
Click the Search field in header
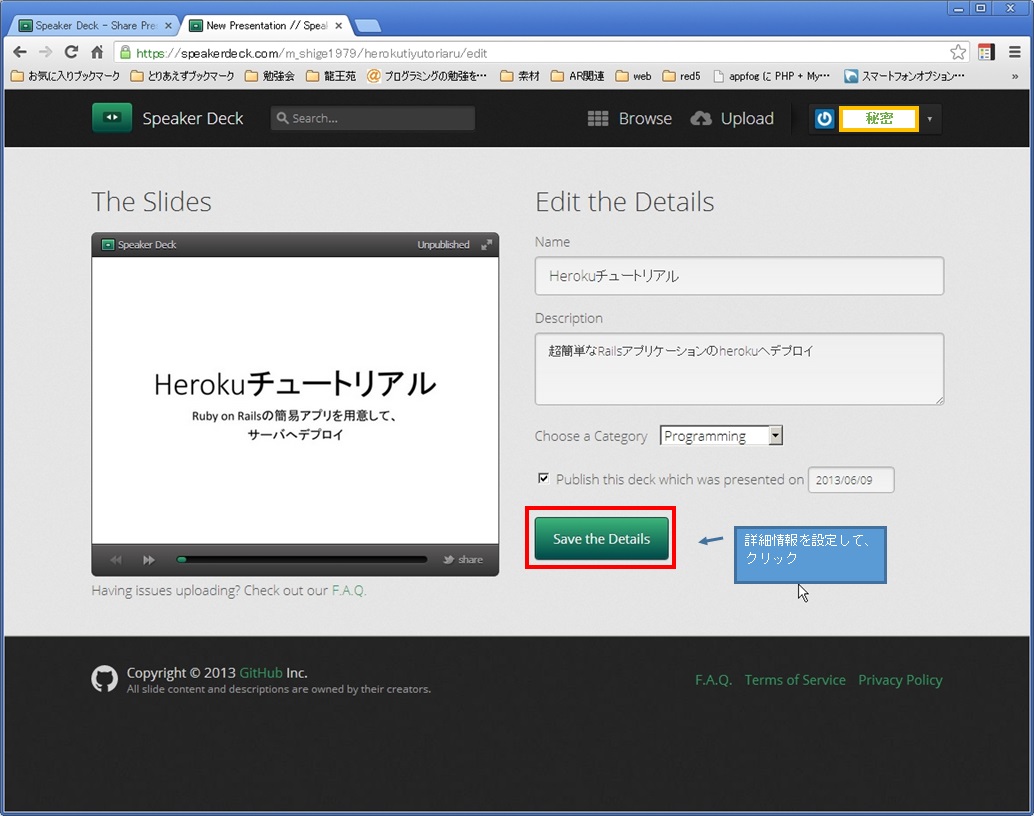[x=373, y=118]
